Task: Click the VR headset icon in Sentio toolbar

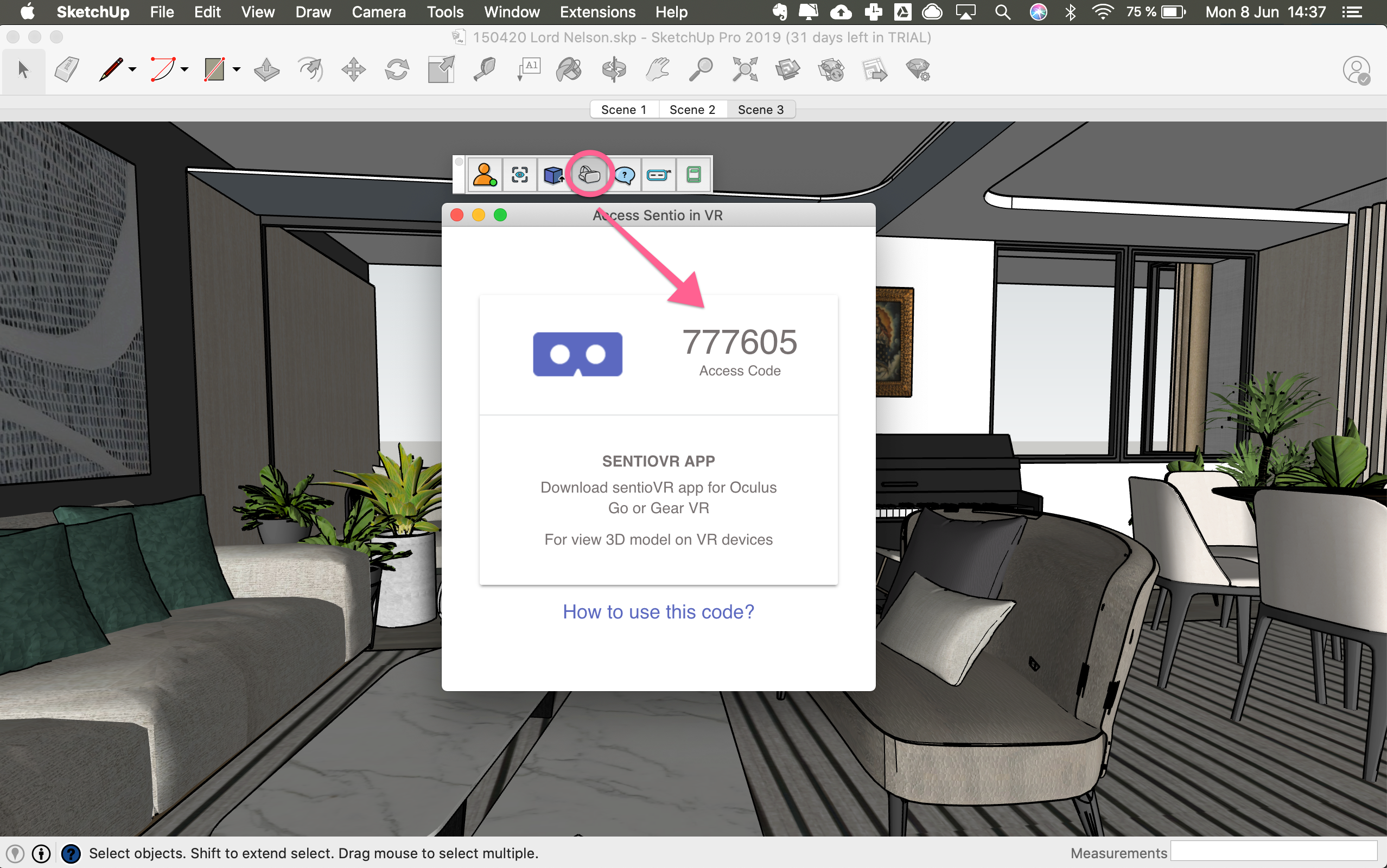Action: coord(590,175)
